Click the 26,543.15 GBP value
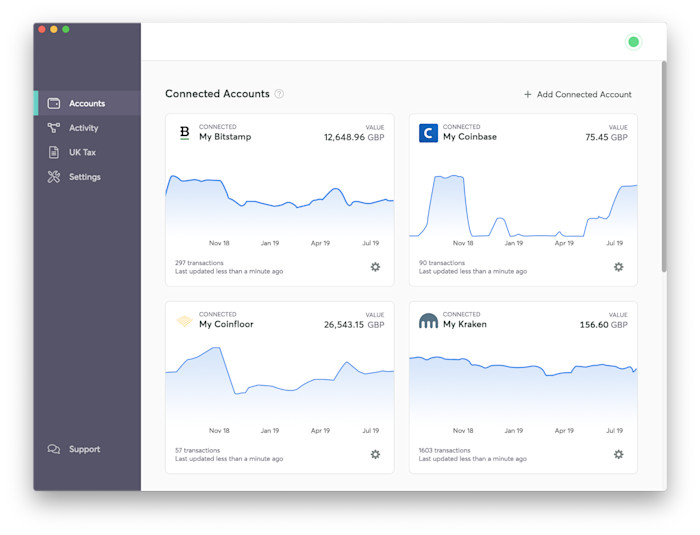 point(354,325)
